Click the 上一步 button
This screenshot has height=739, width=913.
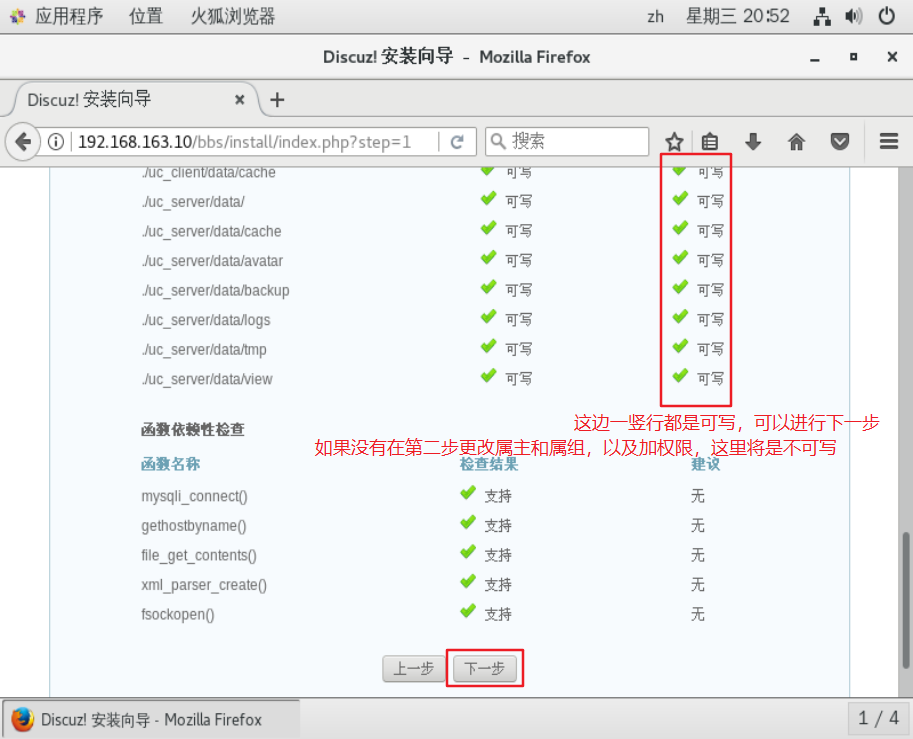pos(413,668)
